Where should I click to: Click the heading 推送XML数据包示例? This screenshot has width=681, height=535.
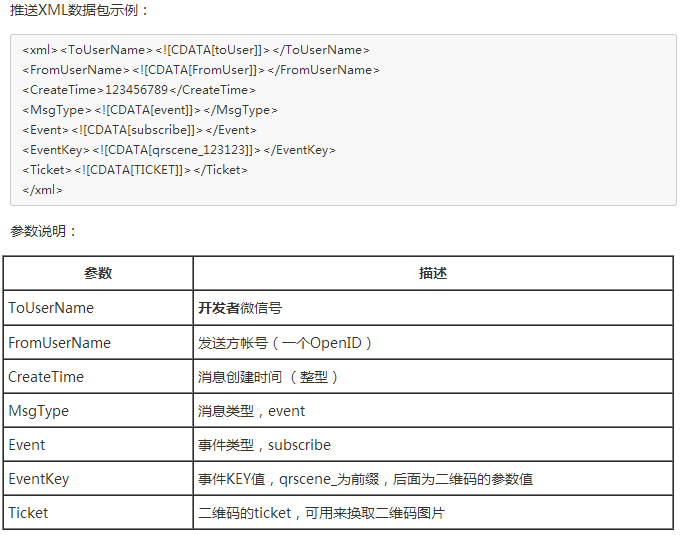coord(80,10)
